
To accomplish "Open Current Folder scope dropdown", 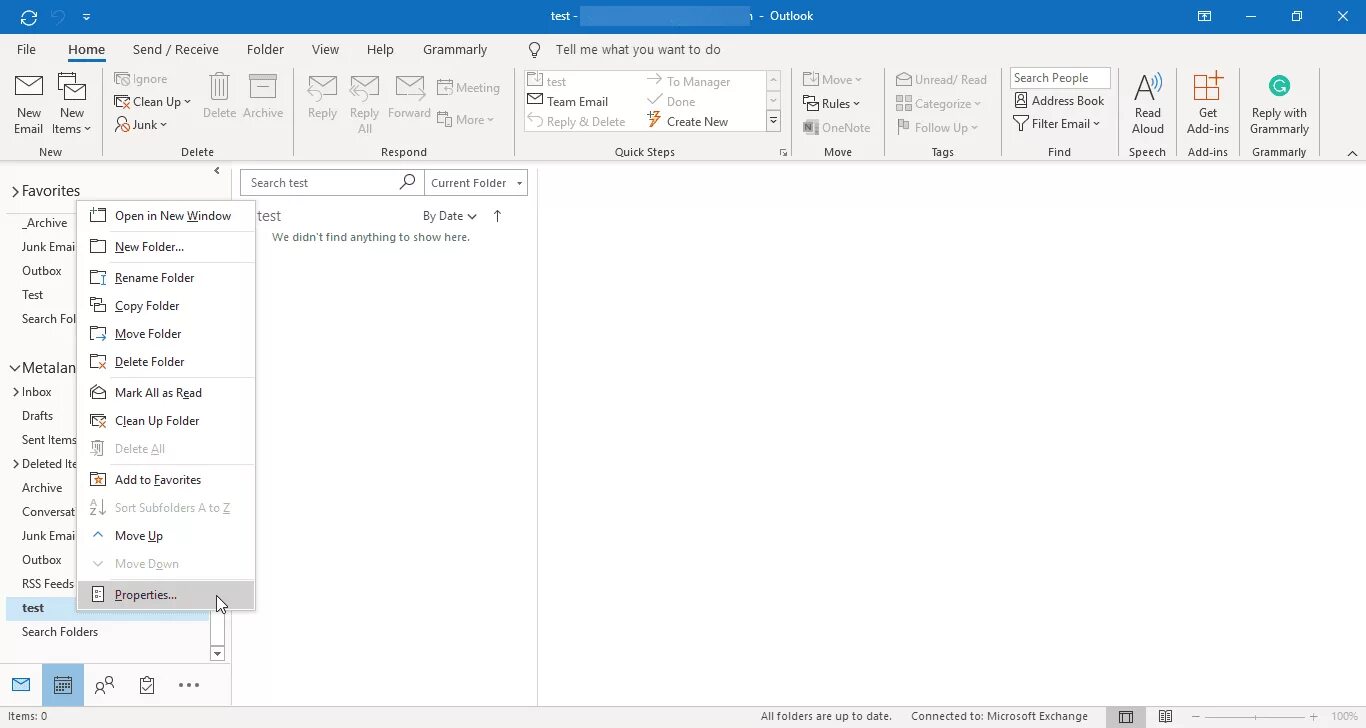I will tap(476, 183).
